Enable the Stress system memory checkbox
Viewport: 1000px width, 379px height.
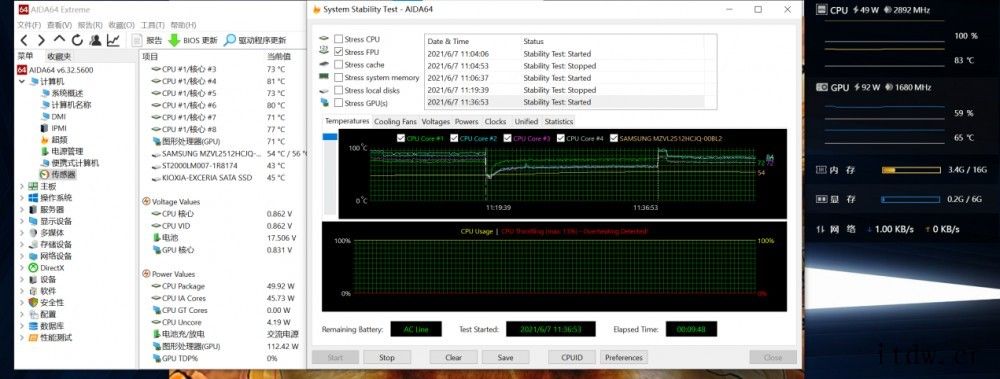click(x=339, y=78)
